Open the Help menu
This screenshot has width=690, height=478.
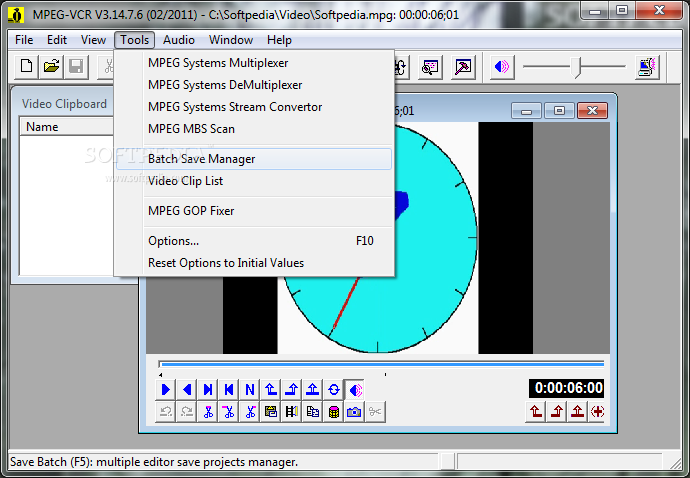[x=279, y=40]
